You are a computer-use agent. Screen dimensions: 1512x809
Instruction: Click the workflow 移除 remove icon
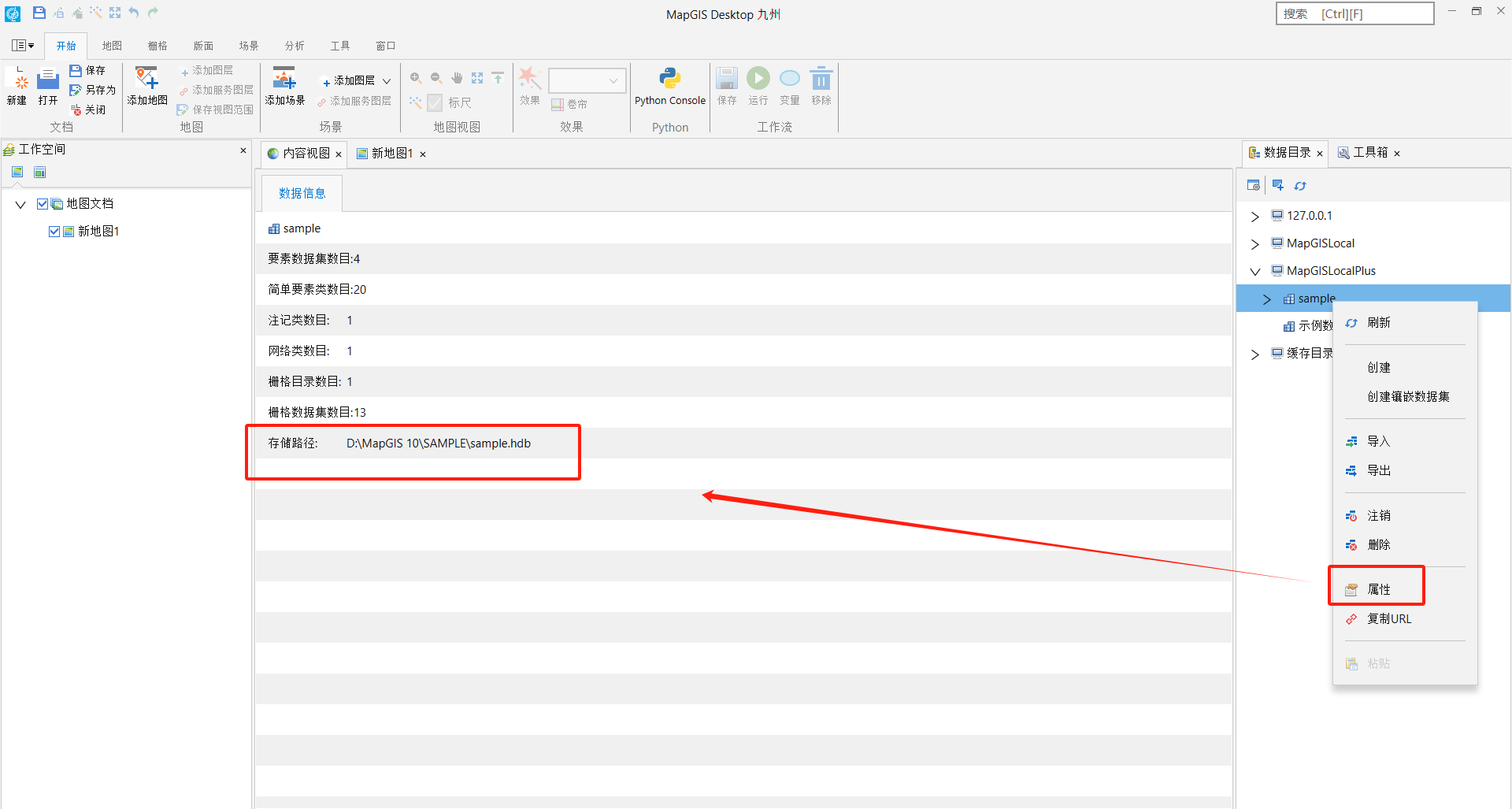pos(821,86)
